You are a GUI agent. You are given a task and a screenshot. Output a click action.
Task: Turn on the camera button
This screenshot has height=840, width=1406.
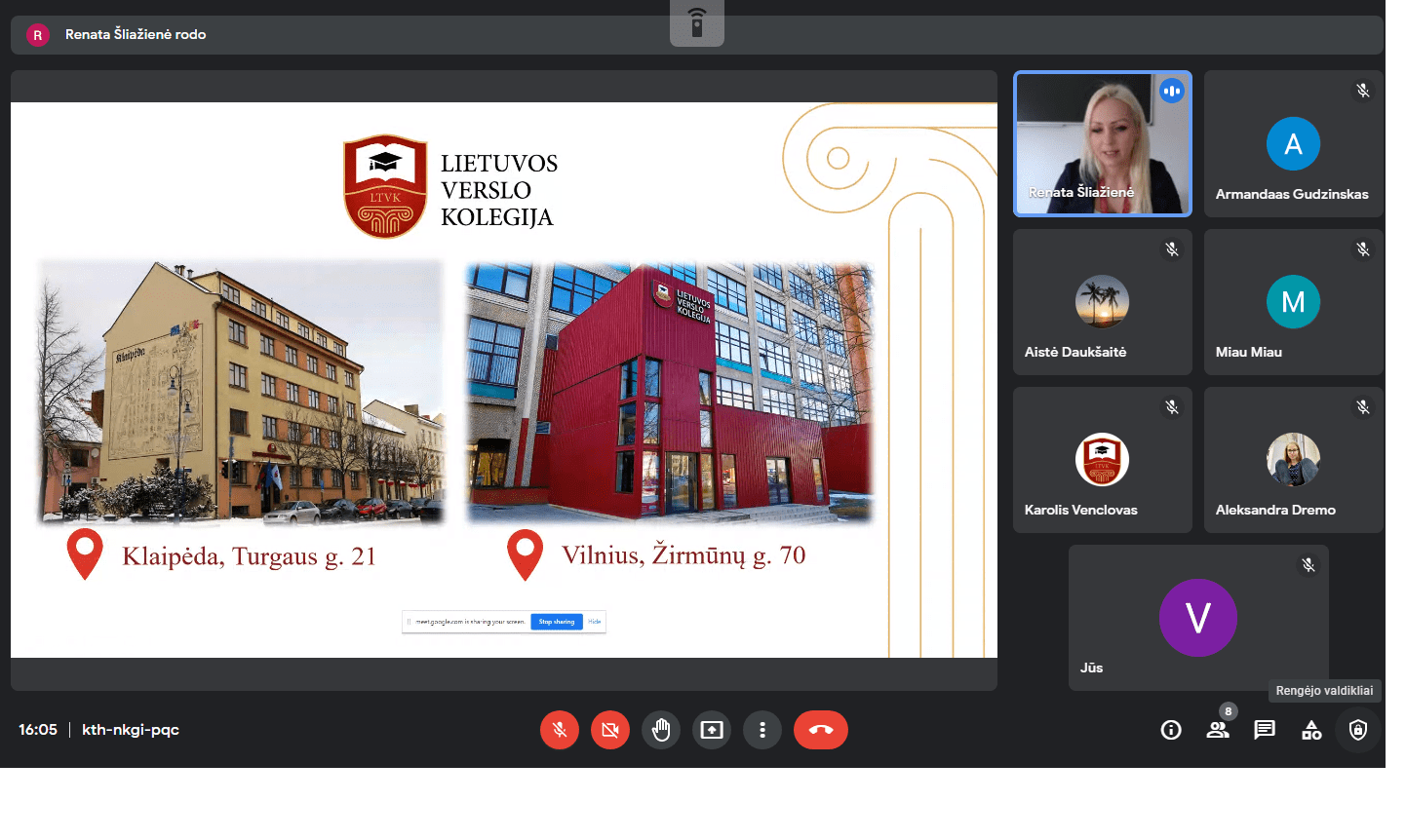[610, 730]
